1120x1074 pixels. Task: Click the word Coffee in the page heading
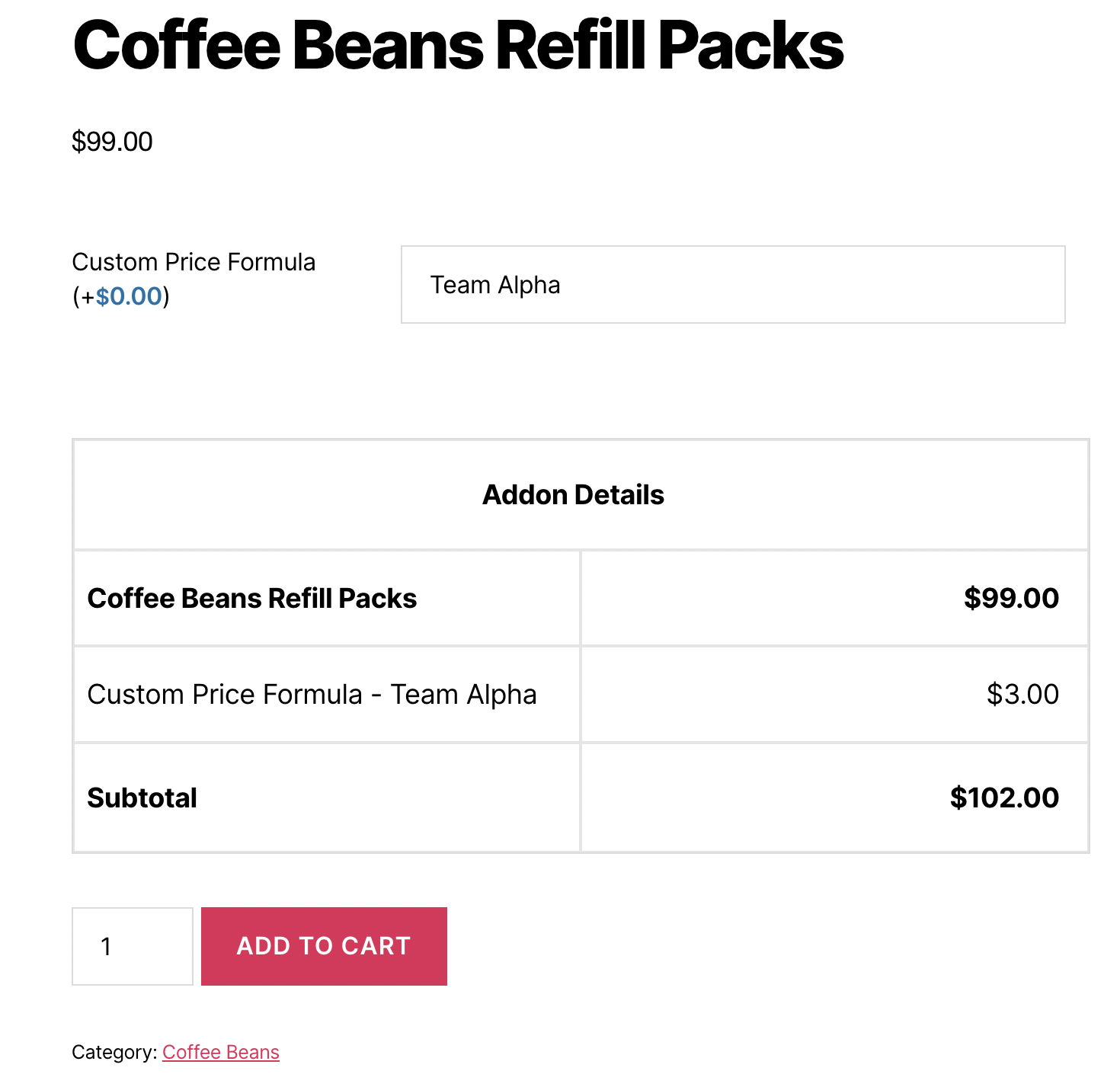point(177,46)
